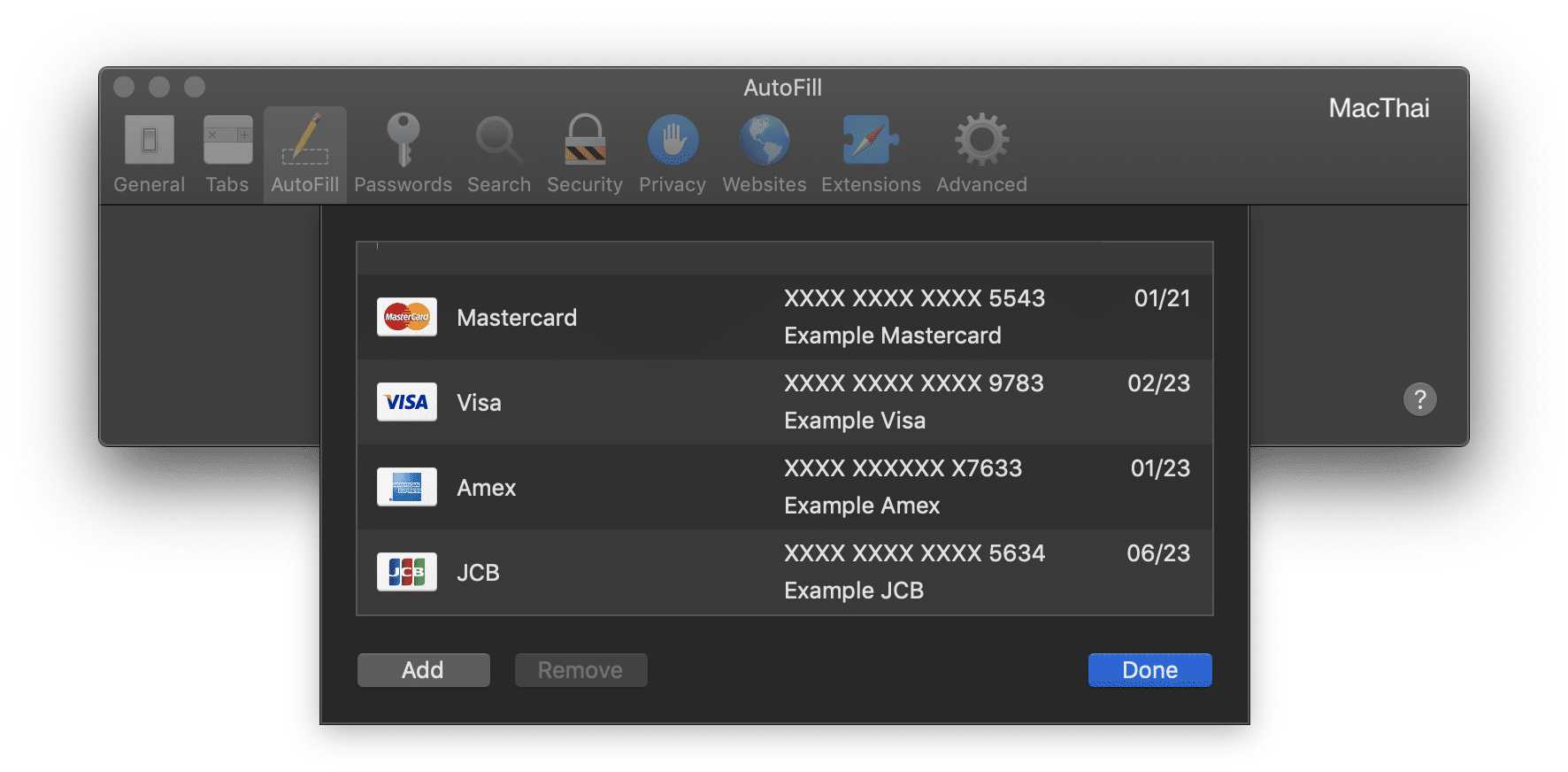Click expiry date 01/23
The width and height of the screenshot is (1568, 772).
1160,468
